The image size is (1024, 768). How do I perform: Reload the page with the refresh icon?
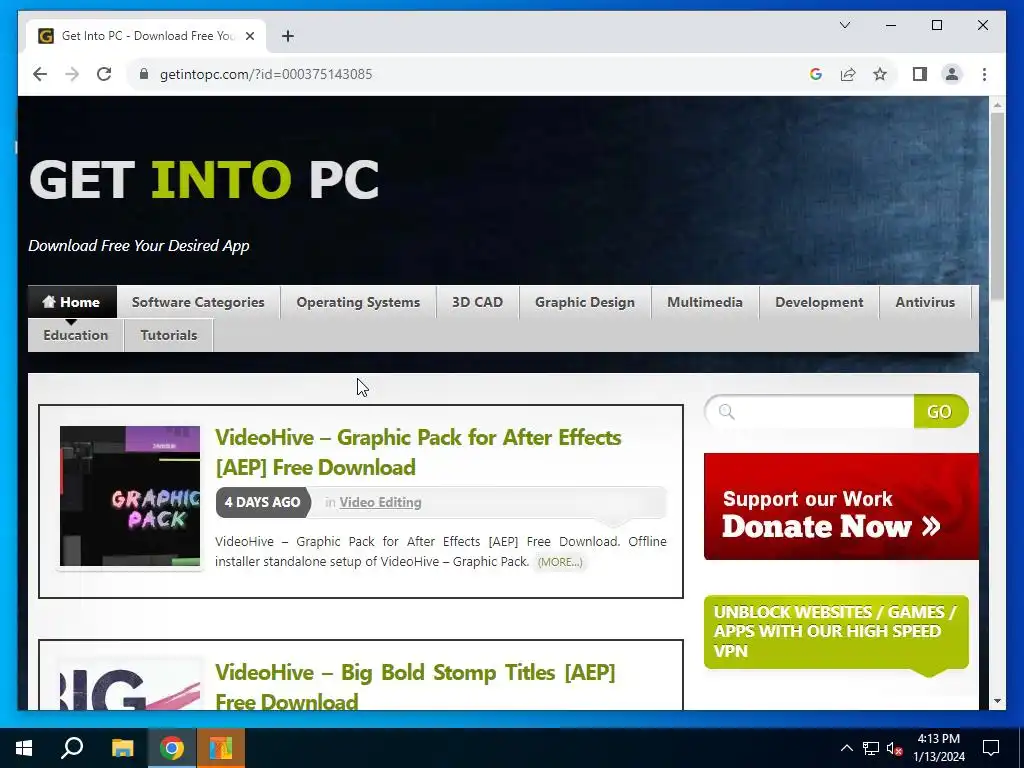coord(104,74)
